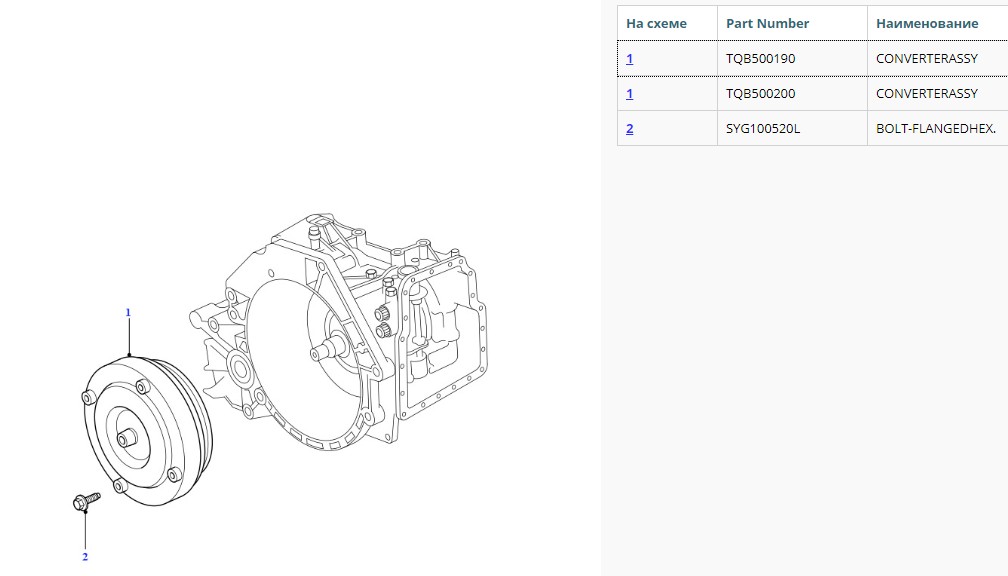The width and height of the screenshot is (1008, 576).
Task: Open diagram link 2 in the SYG100520L row
Action: pos(629,129)
